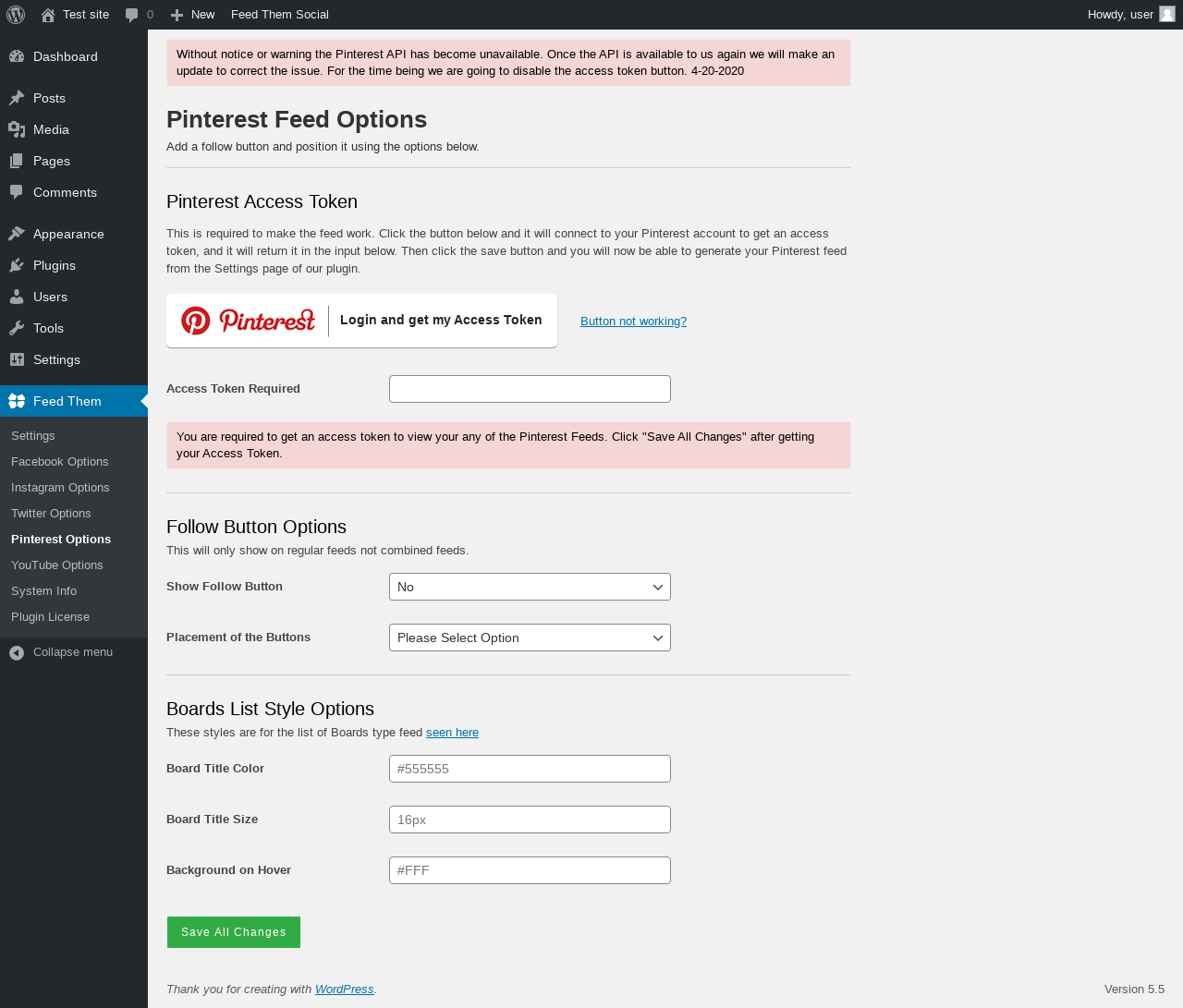The height and width of the screenshot is (1008, 1183).
Task: Click the Media library icon
Action: point(17,129)
